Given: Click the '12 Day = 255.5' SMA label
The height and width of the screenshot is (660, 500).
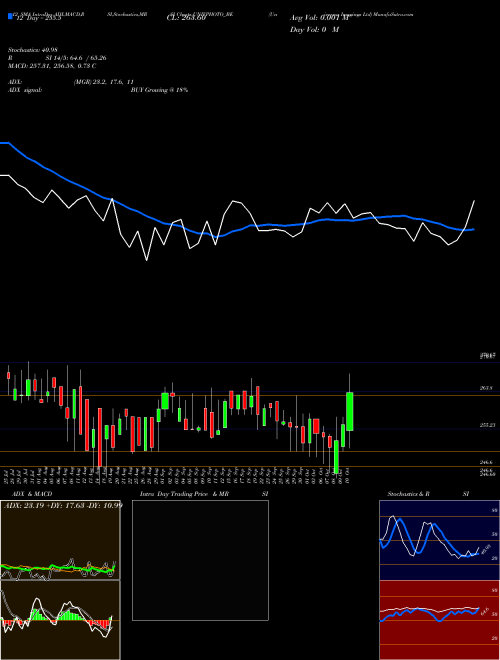Looking at the screenshot, I should [37, 18].
